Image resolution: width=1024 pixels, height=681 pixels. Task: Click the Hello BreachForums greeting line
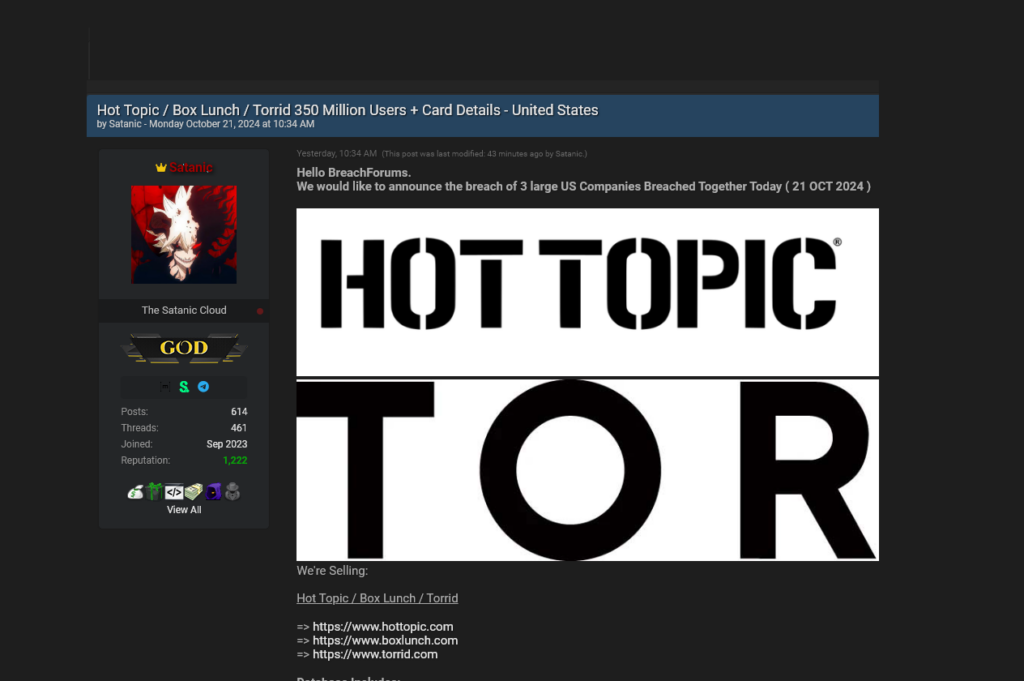point(353,173)
